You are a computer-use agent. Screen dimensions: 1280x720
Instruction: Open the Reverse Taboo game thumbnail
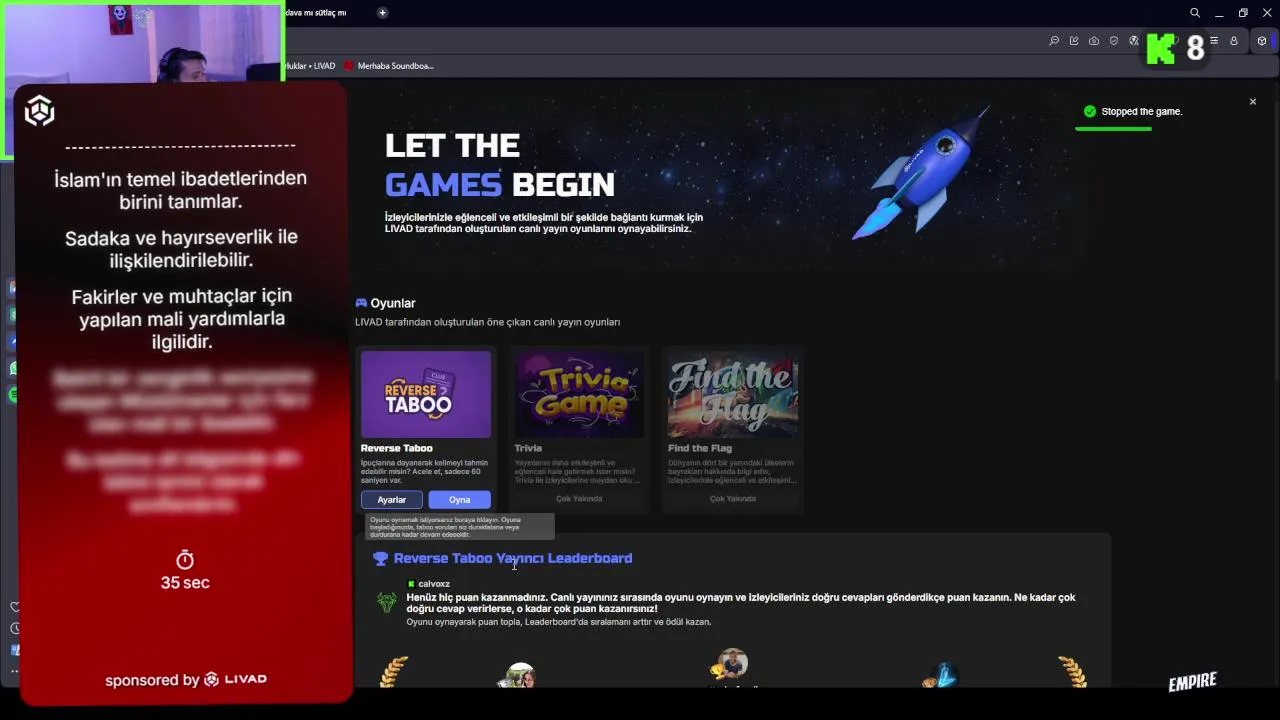pyautogui.click(x=426, y=394)
